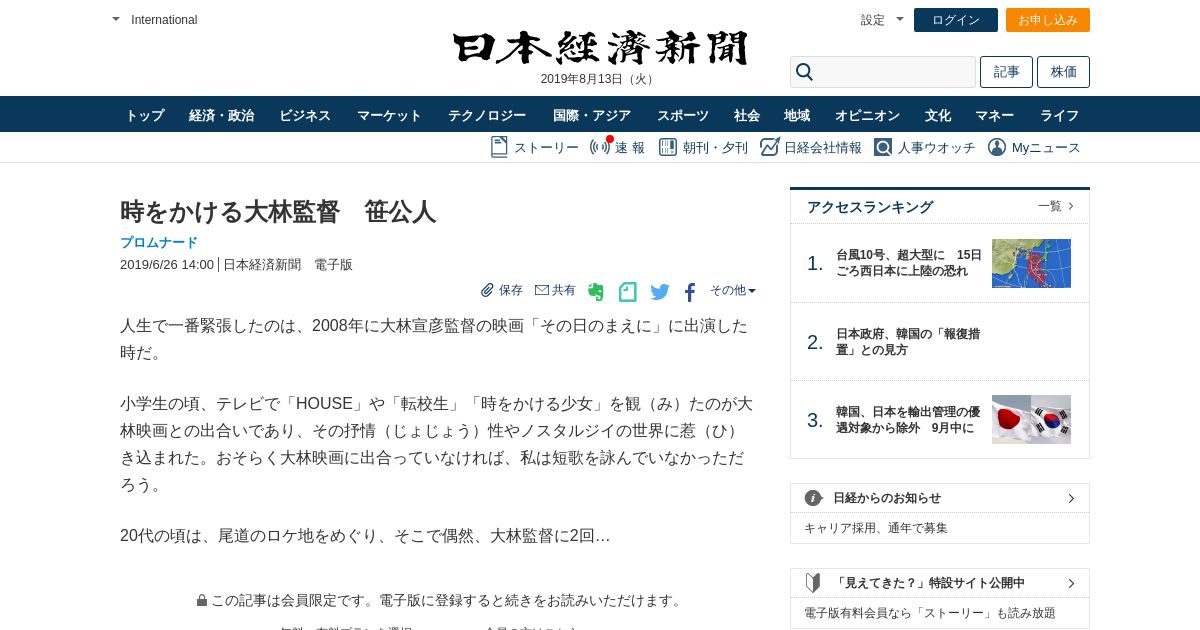The width and height of the screenshot is (1200, 630).
Task: Share article on Facebook
Action: coord(690,292)
